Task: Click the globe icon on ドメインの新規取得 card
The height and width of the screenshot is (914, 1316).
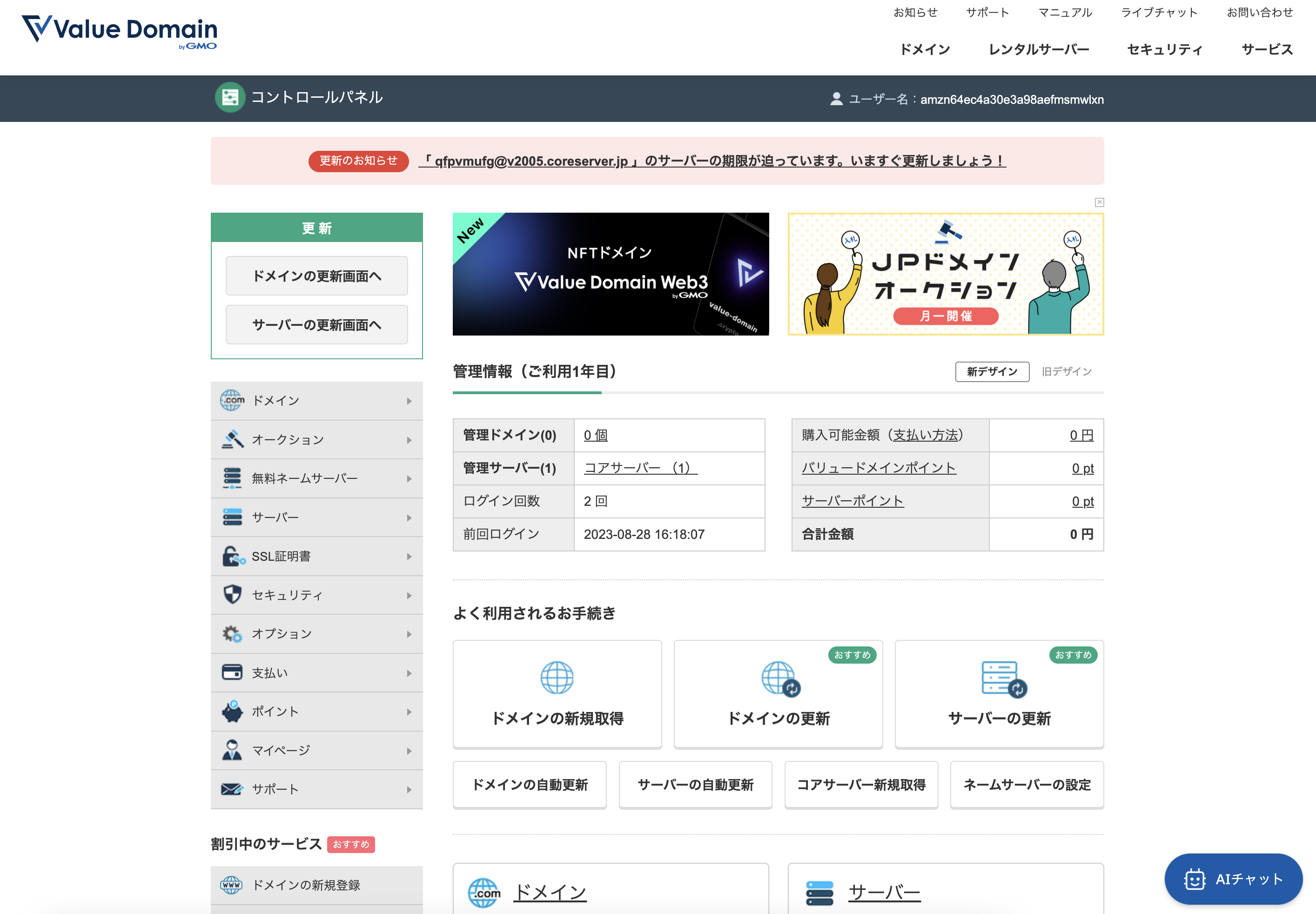Action: 557,678
